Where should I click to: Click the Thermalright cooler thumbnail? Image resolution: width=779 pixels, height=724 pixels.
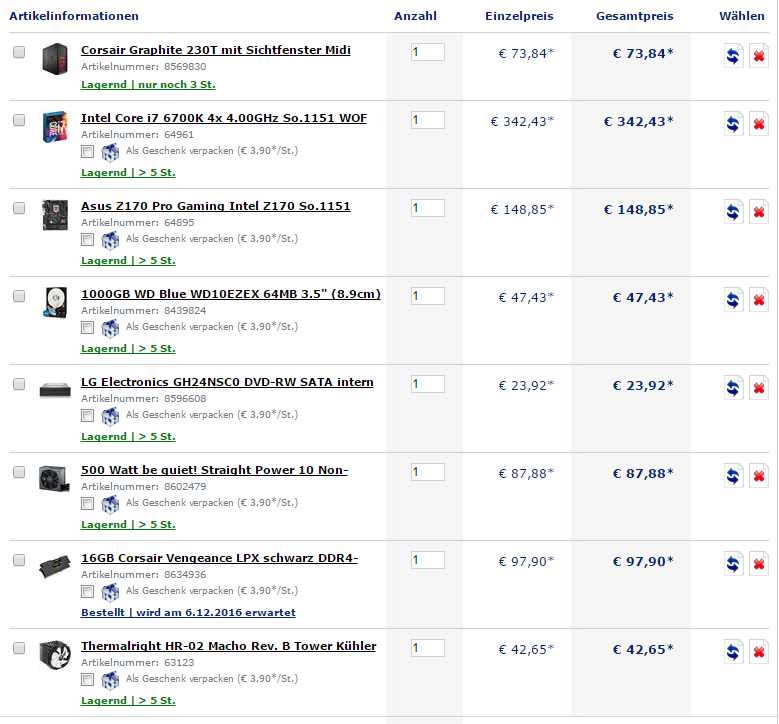55,654
